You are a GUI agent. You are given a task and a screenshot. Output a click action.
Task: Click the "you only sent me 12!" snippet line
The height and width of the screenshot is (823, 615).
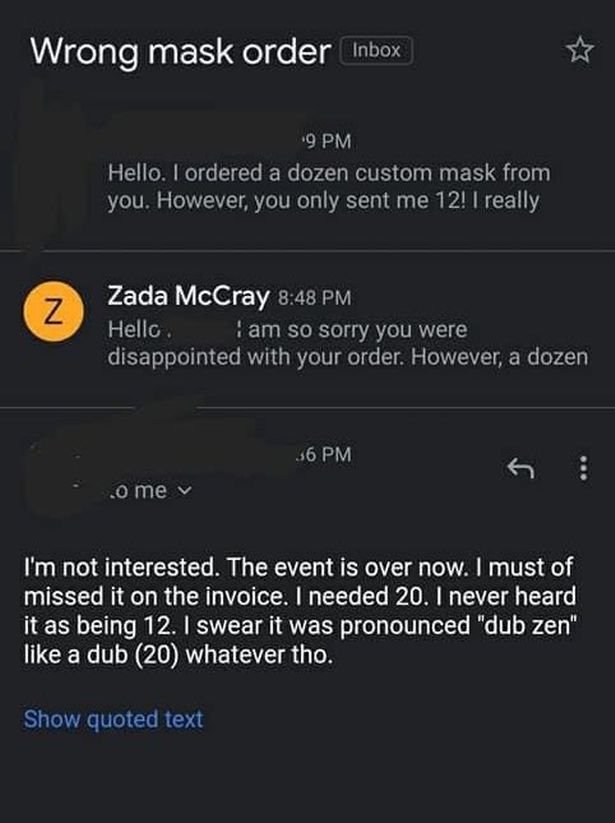point(324,201)
